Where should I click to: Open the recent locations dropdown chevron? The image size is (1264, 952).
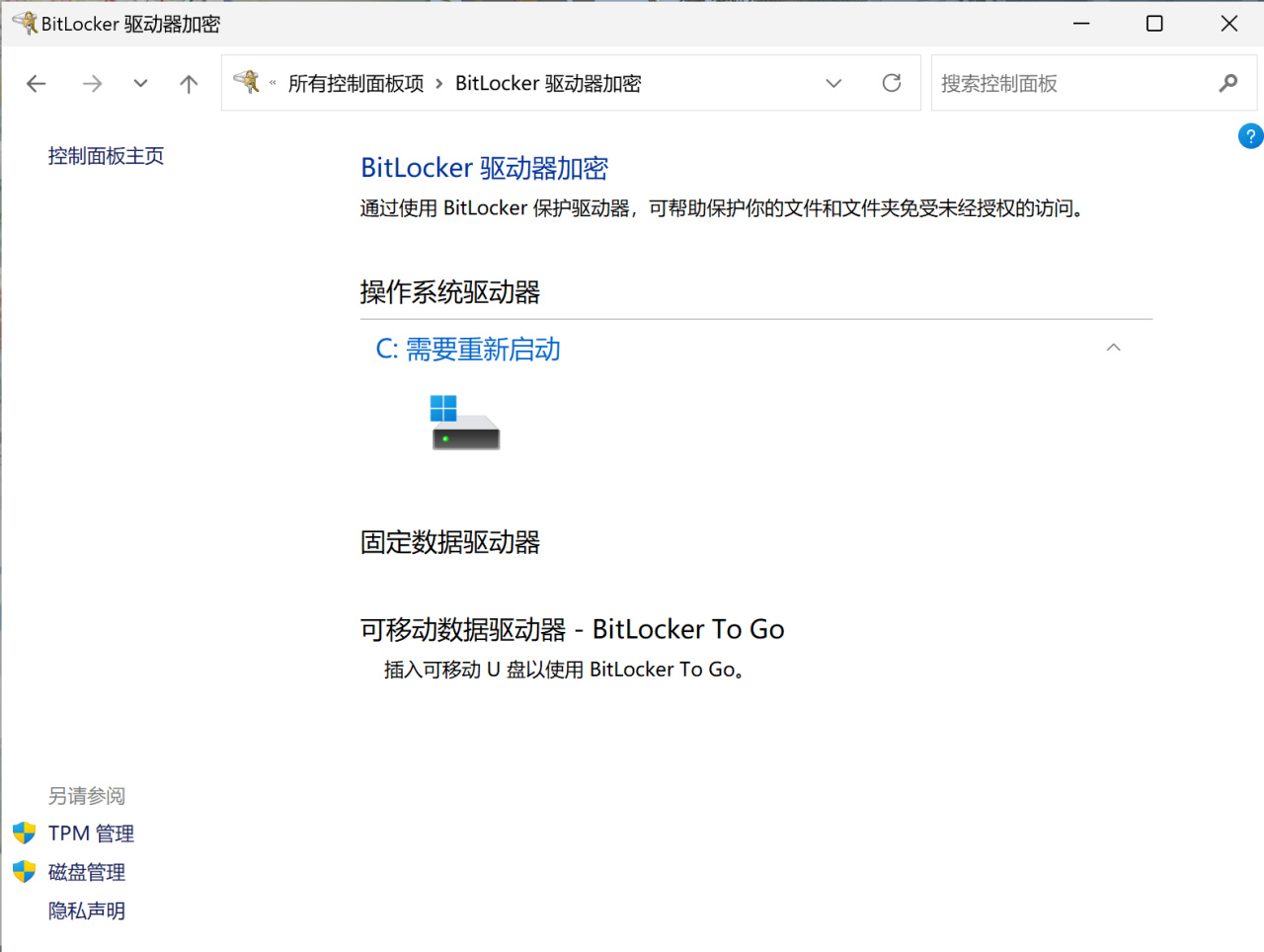140,84
